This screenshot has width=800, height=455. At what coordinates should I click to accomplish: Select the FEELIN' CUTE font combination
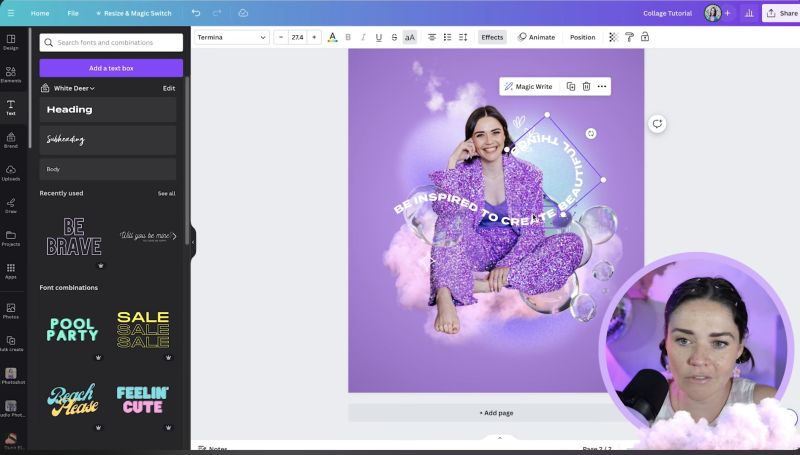(x=143, y=399)
